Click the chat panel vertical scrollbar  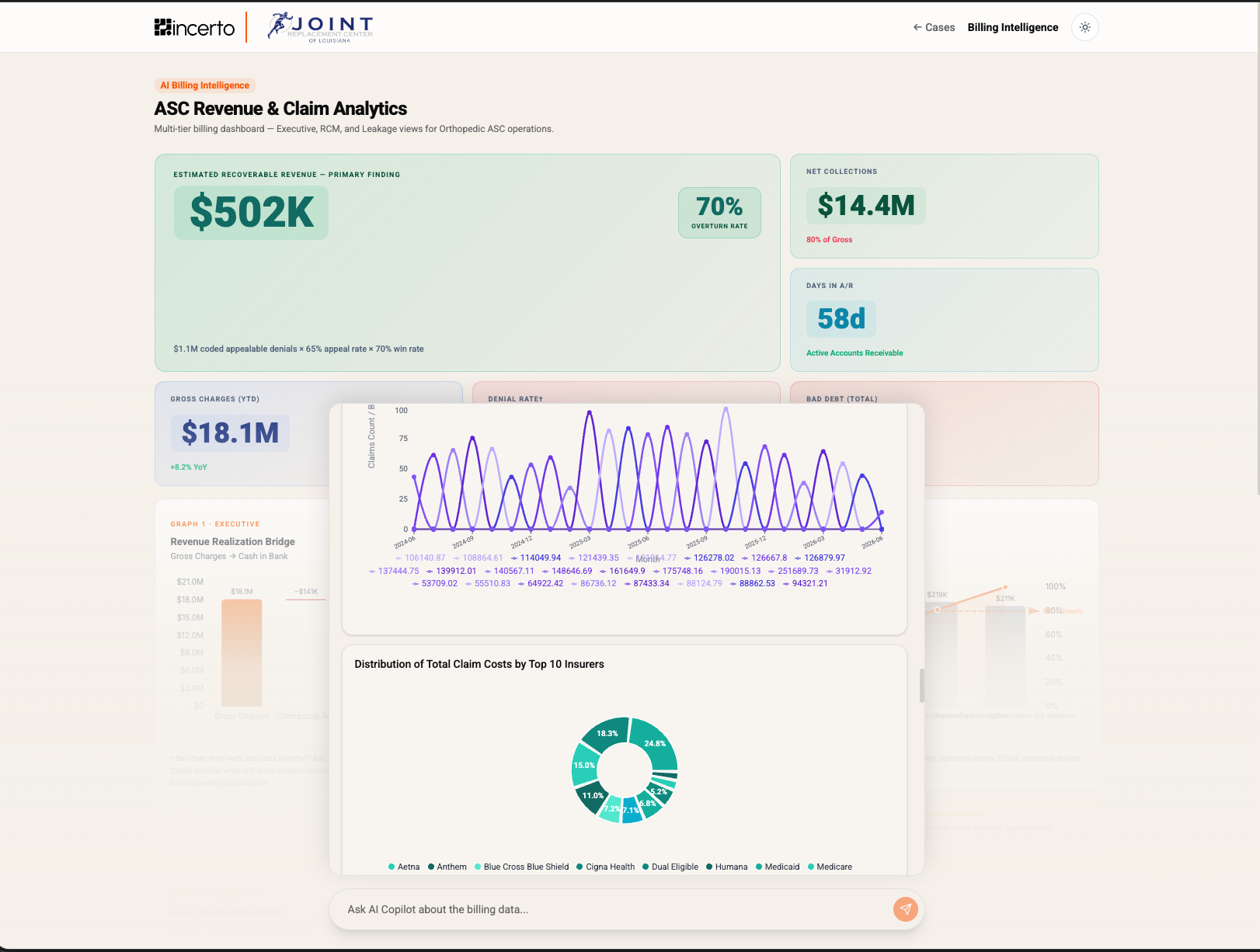pos(921,685)
